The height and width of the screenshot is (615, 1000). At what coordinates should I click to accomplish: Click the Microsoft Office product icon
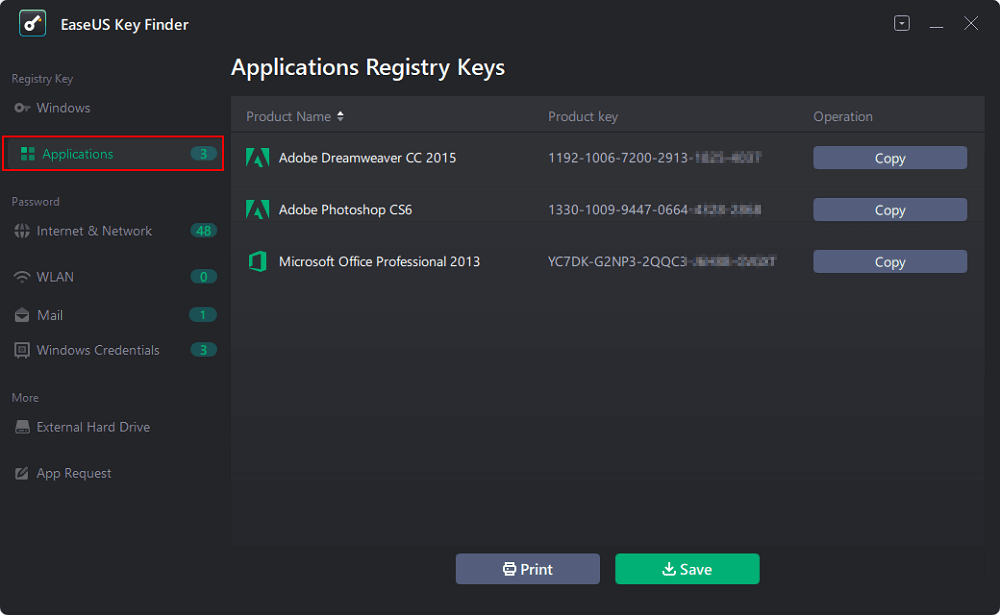point(258,262)
